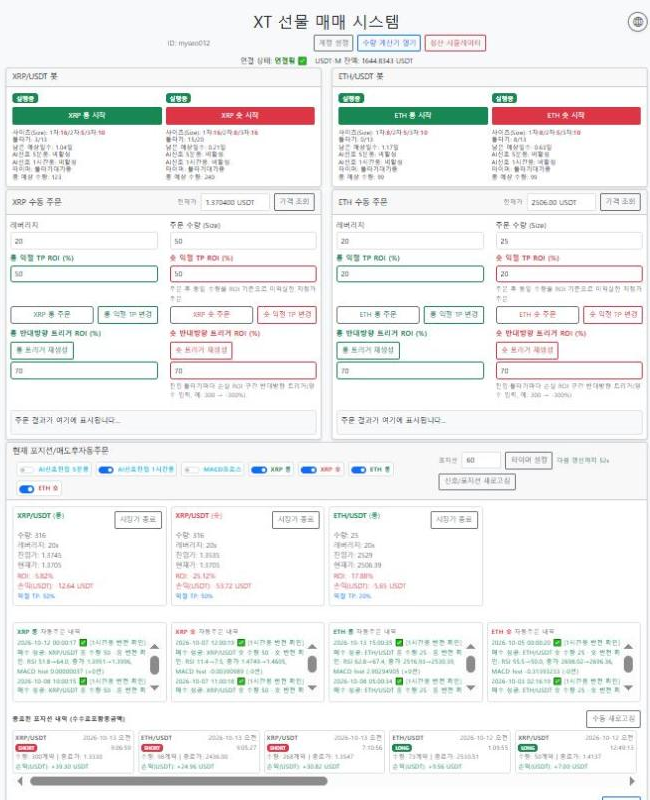Focus ETH 숏 반대방향 트리거 ROI field
This screenshot has height=800, width=650.
click(x=569, y=371)
